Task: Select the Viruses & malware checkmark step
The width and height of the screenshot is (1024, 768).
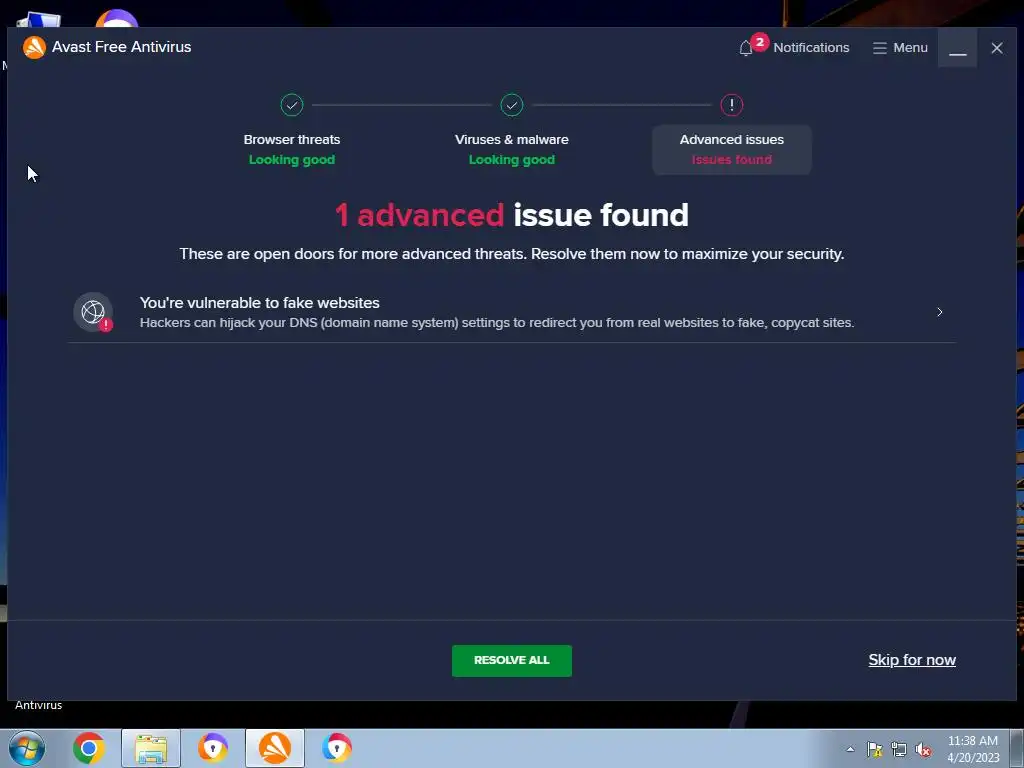Action: pyautogui.click(x=511, y=104)
